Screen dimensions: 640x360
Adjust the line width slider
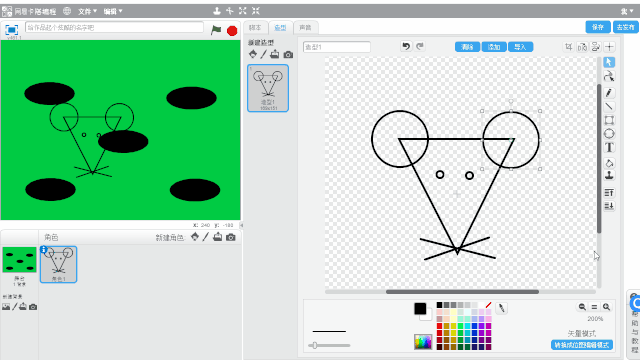point(314,345)
